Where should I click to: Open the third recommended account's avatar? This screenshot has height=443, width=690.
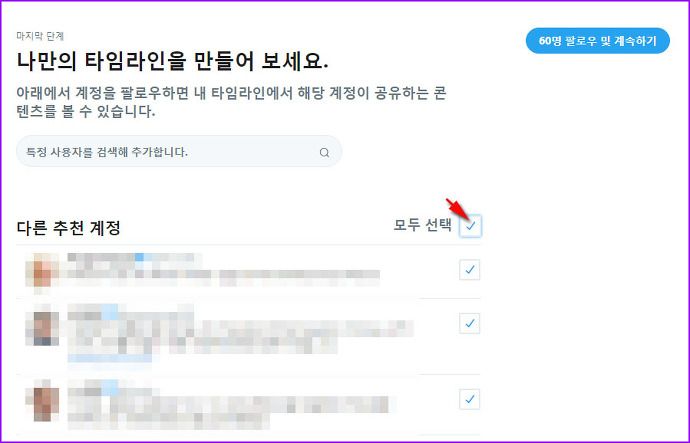pyautogui.click(x=42, y=401)
